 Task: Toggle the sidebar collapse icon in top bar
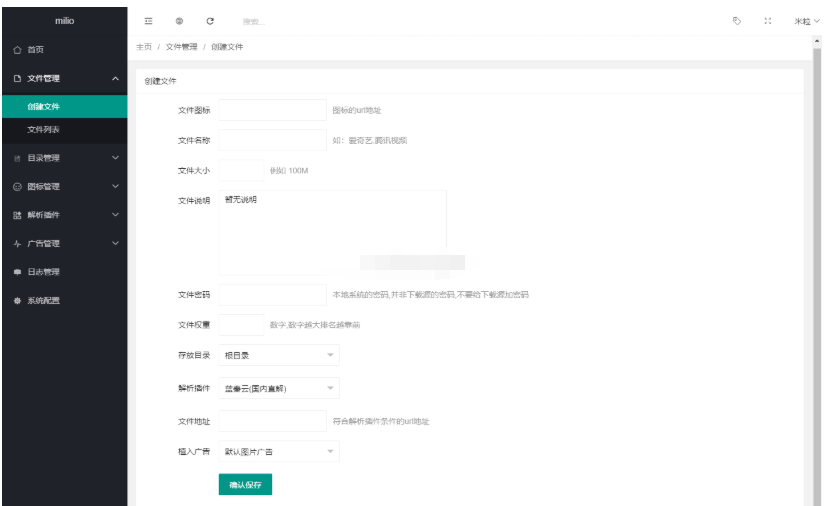pos(148,21)
